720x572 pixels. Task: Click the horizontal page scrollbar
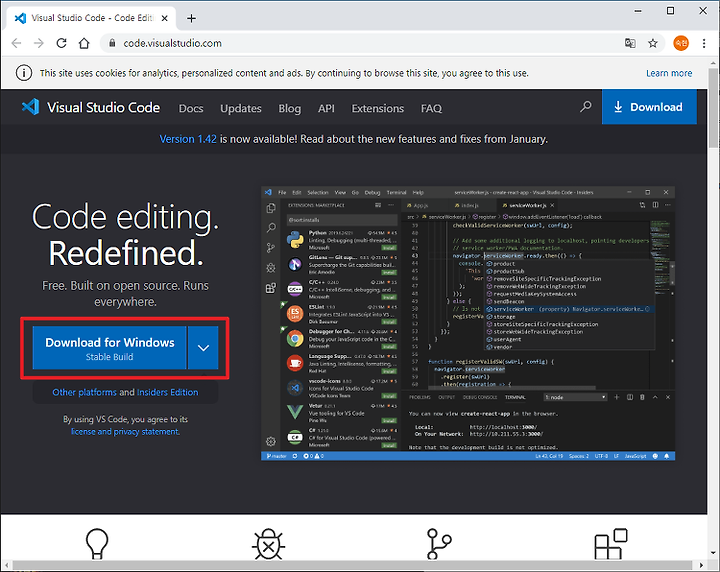pos(352,565)
